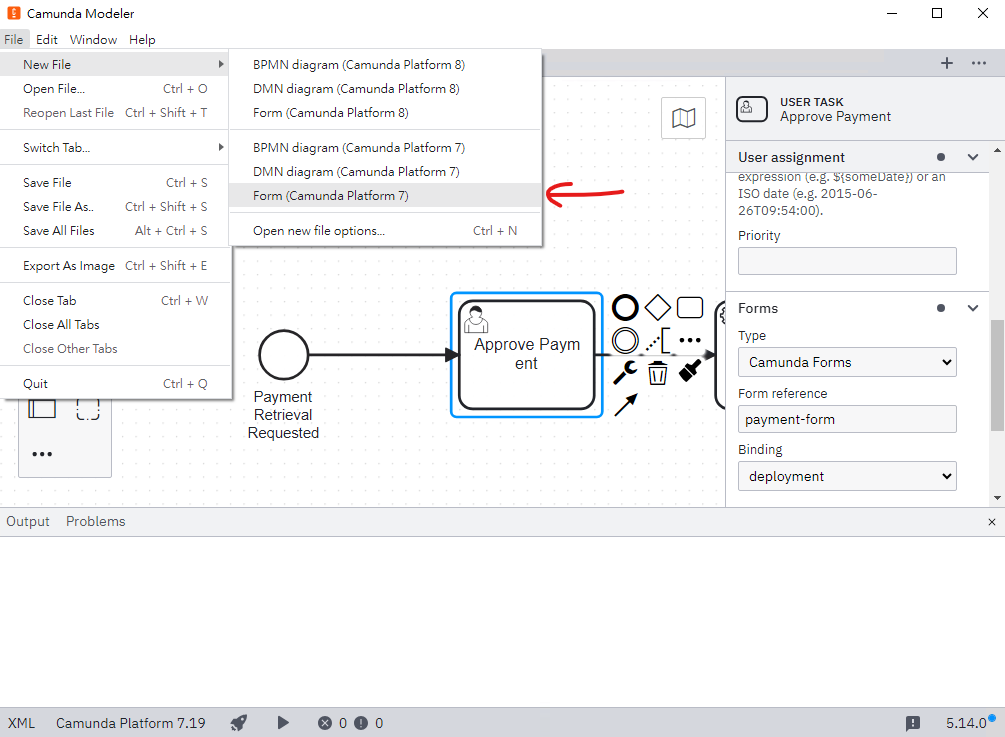The image size is (1005, 737).
Task: Open the File menu
Action: 13,39
